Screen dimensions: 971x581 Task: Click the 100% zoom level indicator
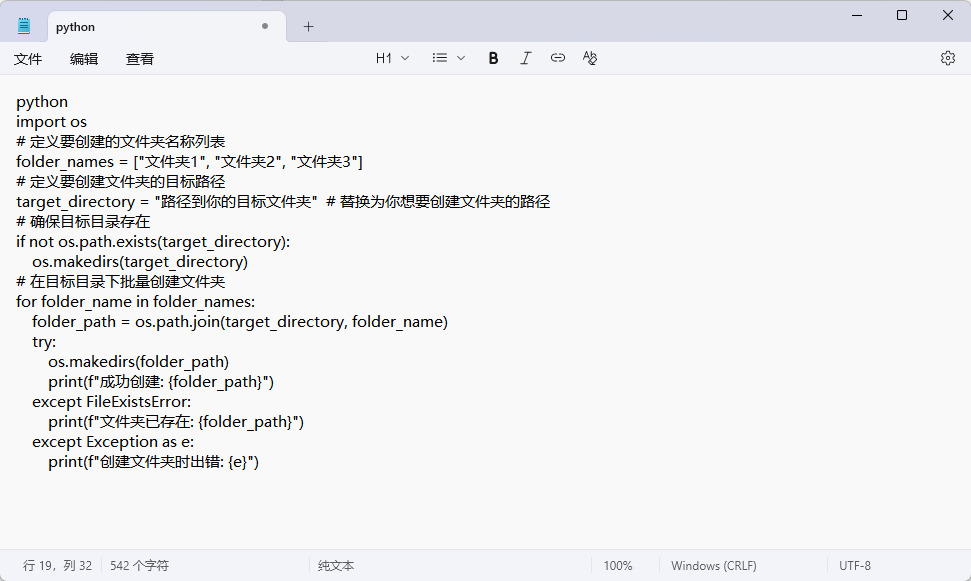click(617, 566)
